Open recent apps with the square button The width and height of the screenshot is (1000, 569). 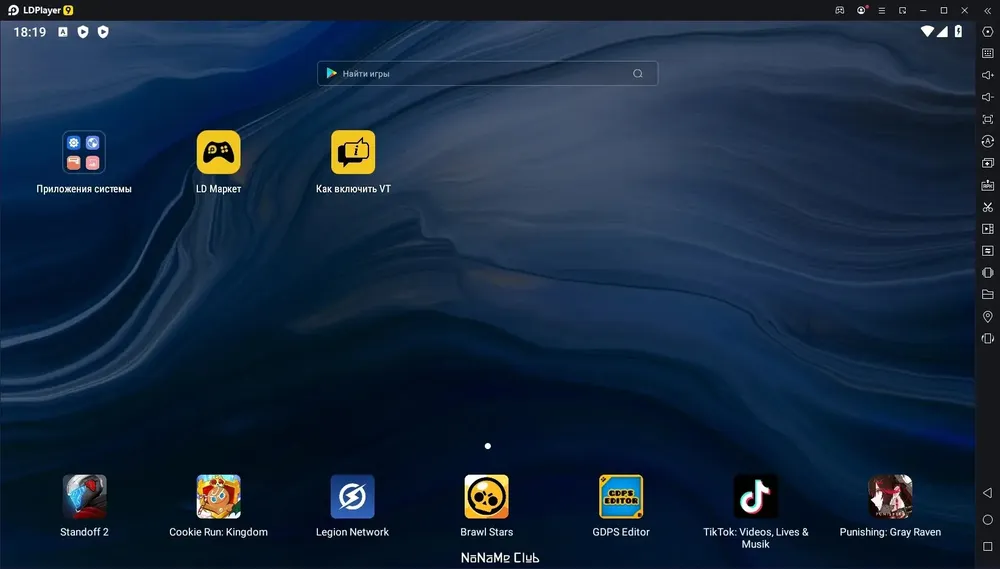coord(987,547)
